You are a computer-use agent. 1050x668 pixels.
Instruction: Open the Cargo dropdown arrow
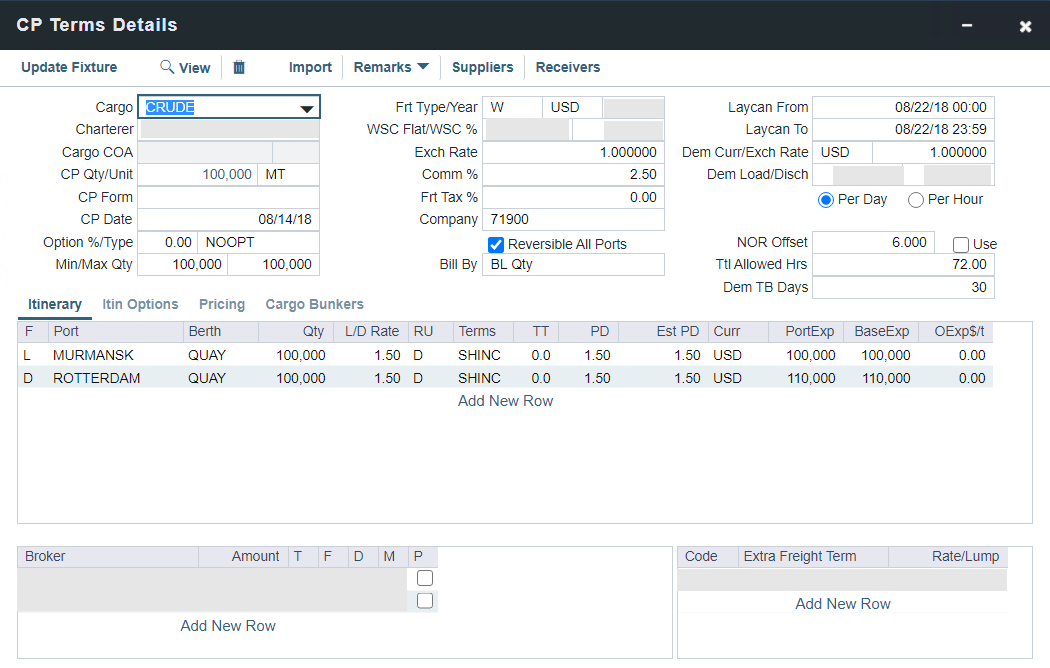[307, 108]
